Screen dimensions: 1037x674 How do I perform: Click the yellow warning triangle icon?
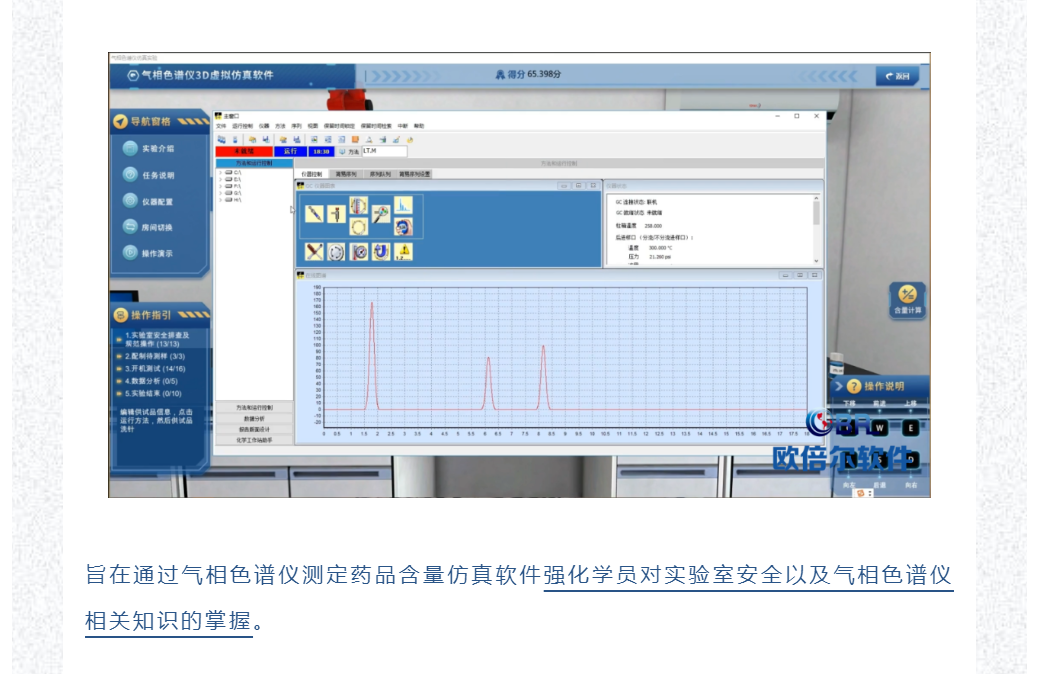click(x=403, y=252)
